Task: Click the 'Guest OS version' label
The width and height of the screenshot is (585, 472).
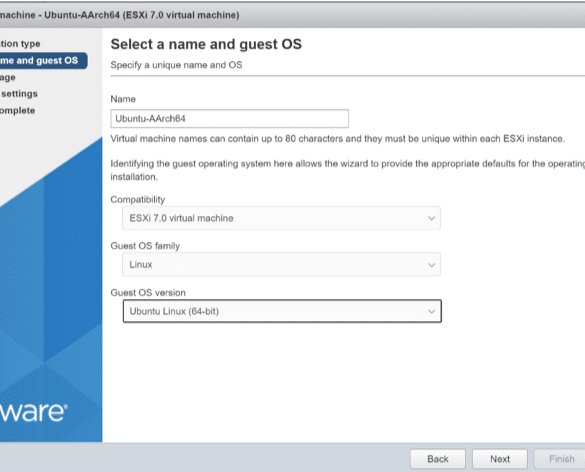Action: (x=148, y=293)
